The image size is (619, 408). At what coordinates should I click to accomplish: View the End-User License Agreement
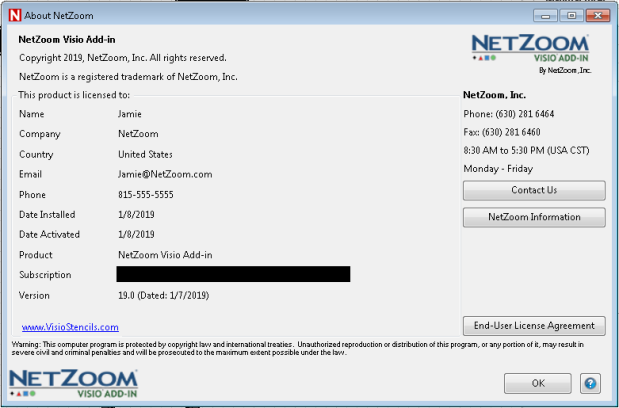(x=533, y=325)
